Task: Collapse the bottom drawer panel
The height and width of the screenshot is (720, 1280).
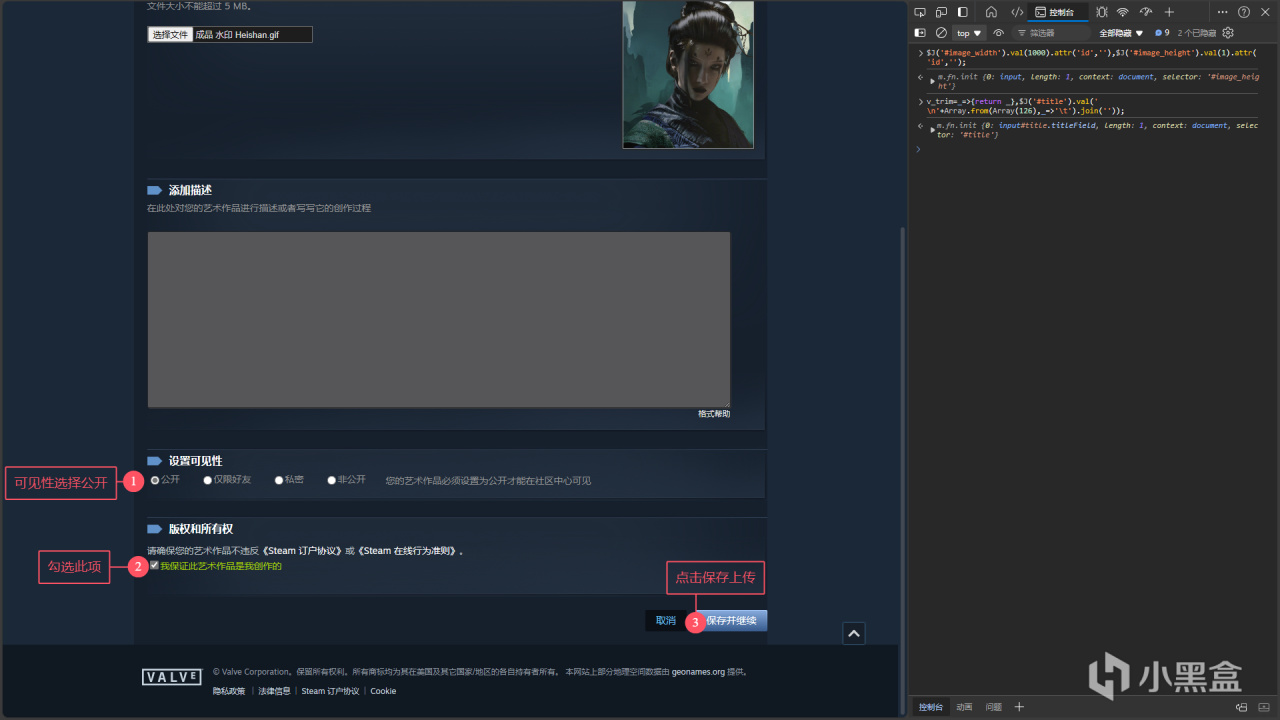Action: [x=1263, y=707]
